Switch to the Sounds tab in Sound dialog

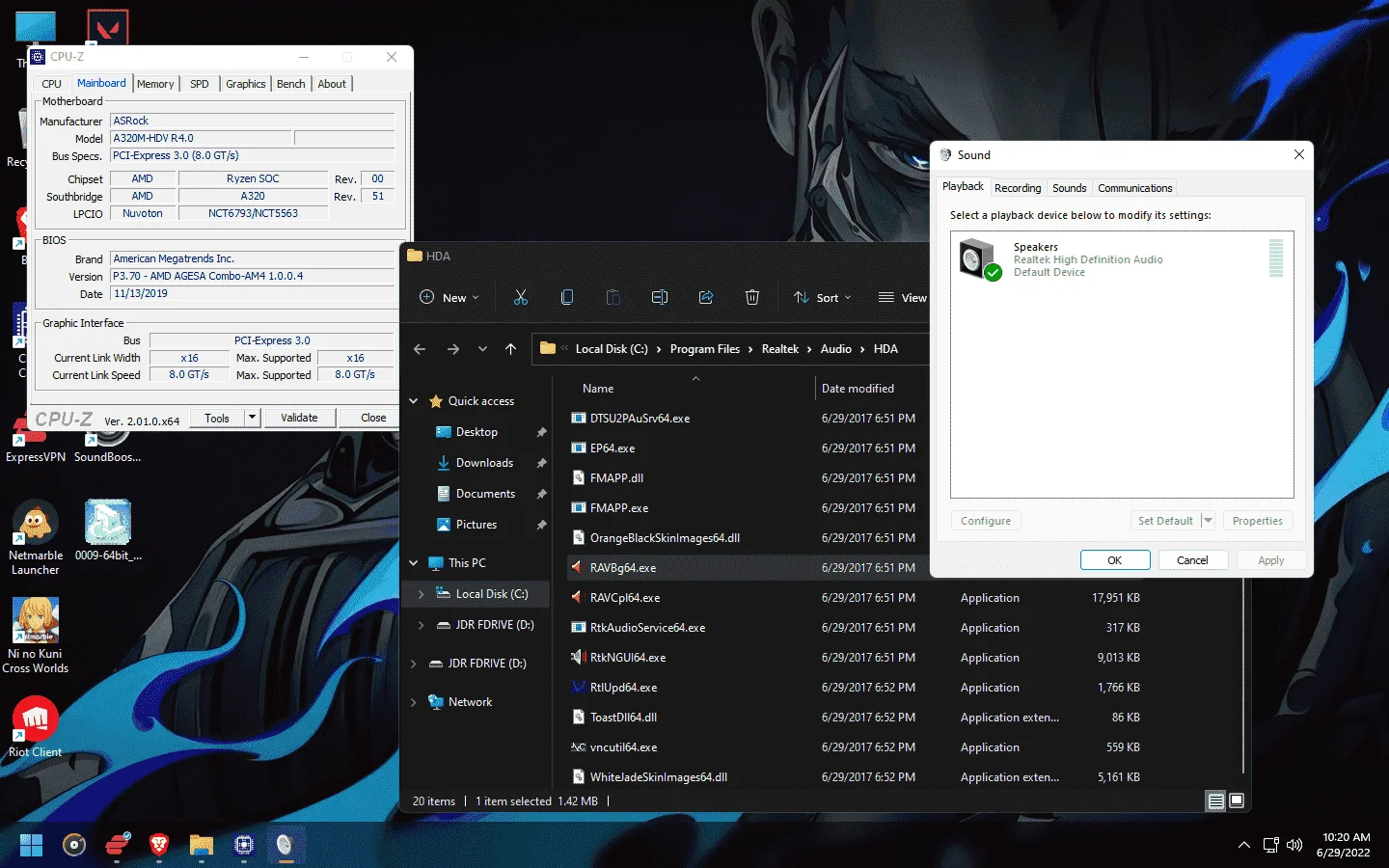click(x=1070, y=188)
